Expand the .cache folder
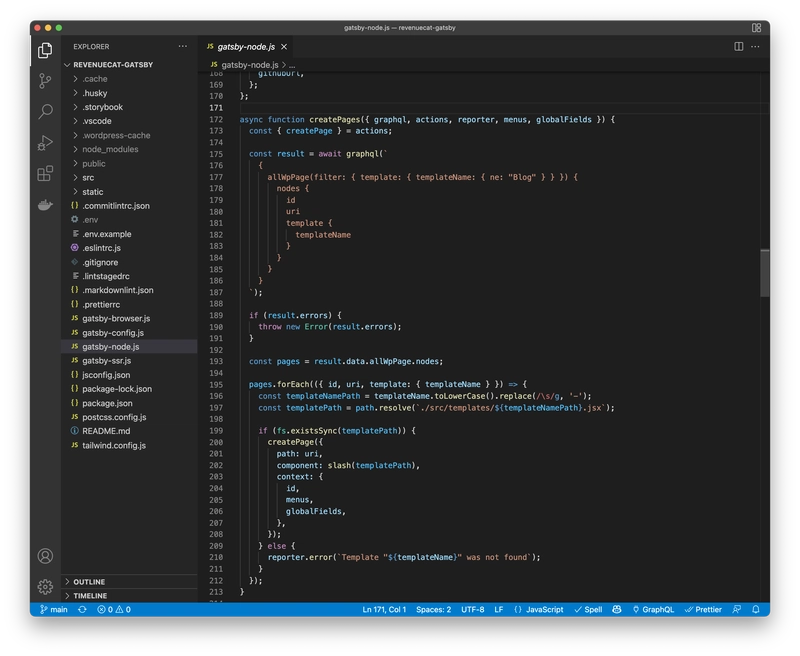800x656 pixels. coord(129,79)
